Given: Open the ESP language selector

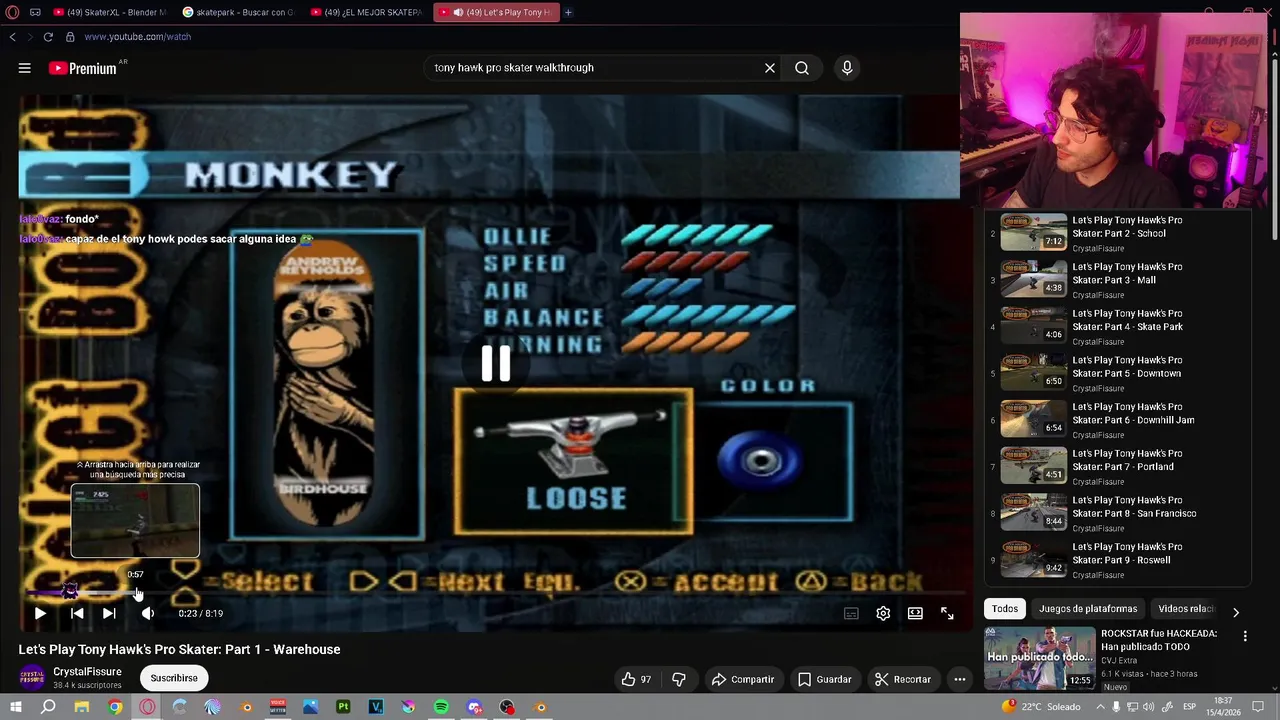Looking at the screenshot, I should (x=1190, y=707).
